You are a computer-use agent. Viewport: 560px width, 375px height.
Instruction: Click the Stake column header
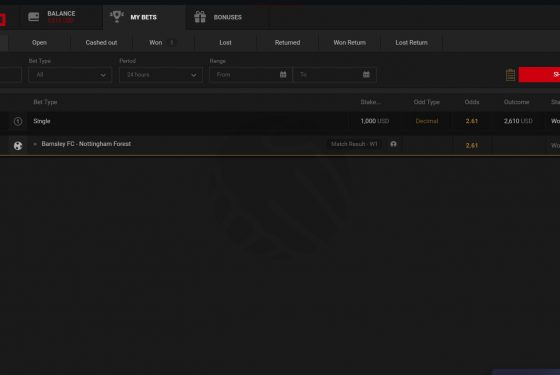click(x=370, y=102)
